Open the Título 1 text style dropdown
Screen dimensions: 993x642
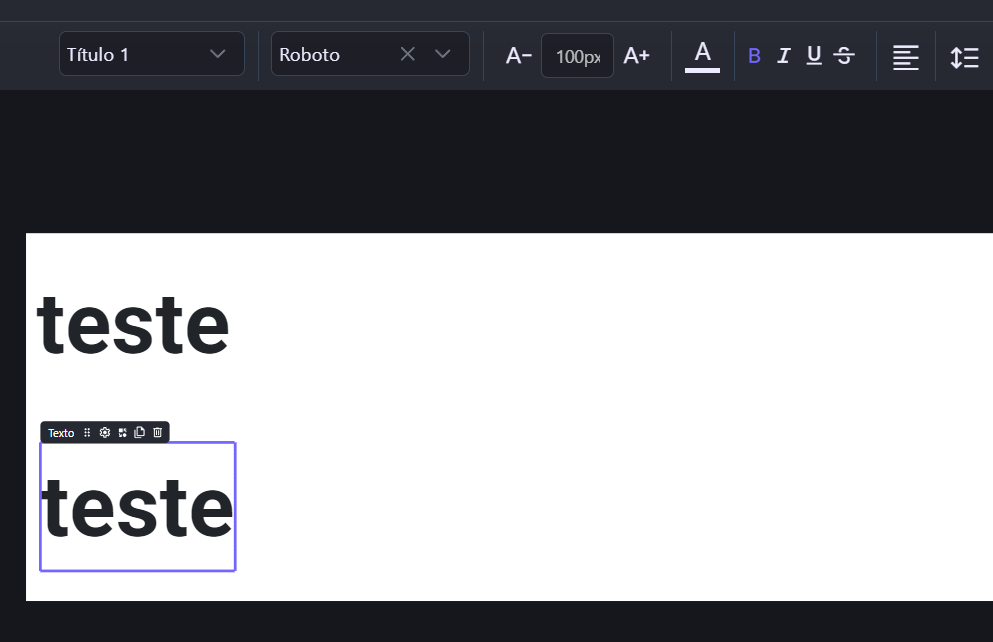point(152,54)
